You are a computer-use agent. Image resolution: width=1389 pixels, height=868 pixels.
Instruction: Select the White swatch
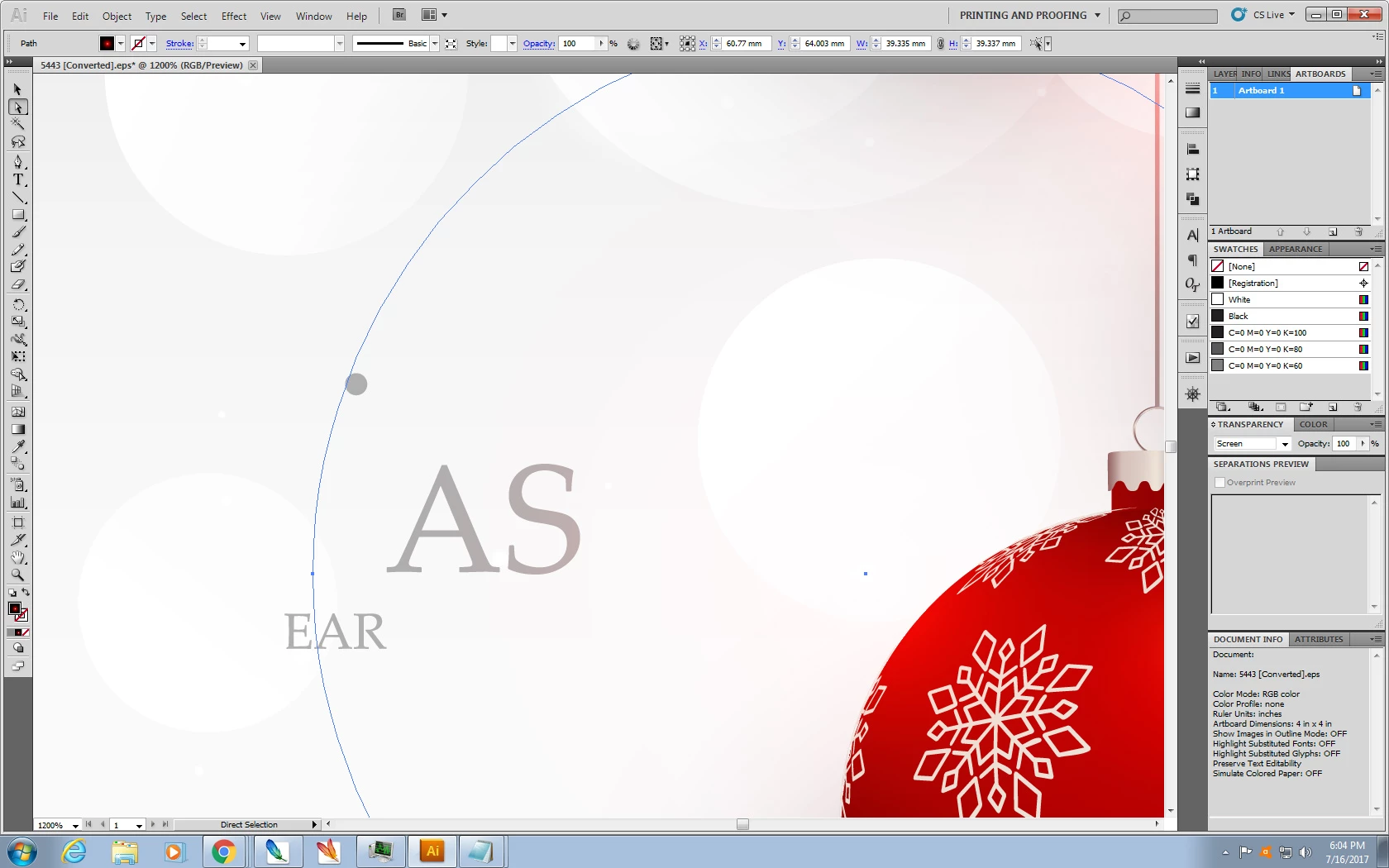pyautogui.click(x=1290, y=299)
